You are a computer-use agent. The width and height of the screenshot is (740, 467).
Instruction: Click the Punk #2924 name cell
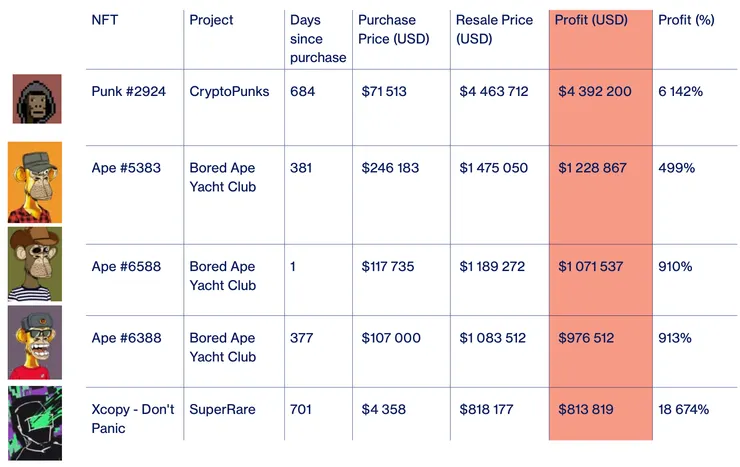(x=130, y=92)
